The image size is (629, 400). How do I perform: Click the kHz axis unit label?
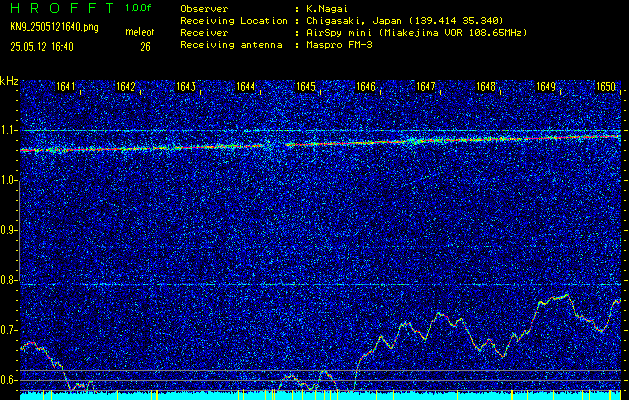[x=9, y=81]
